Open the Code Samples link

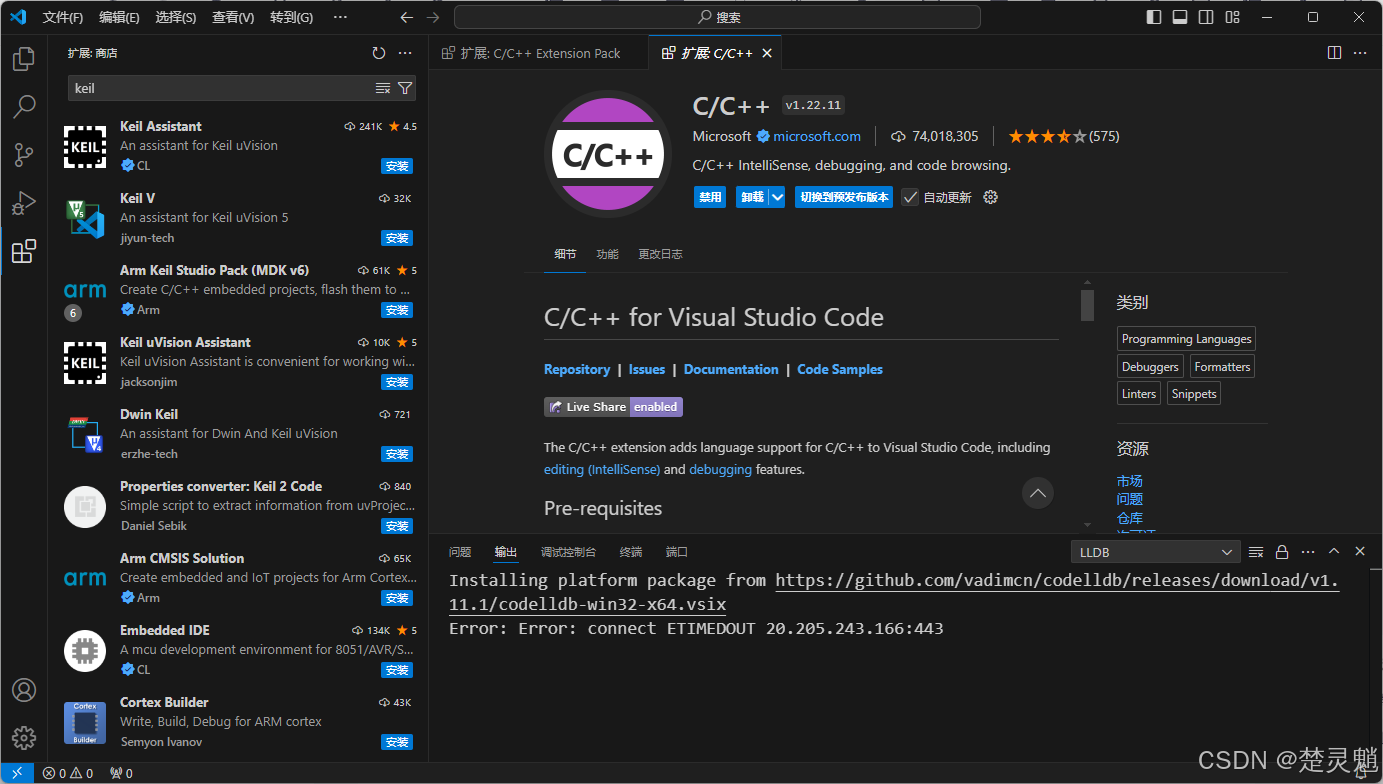click(840, 369)
